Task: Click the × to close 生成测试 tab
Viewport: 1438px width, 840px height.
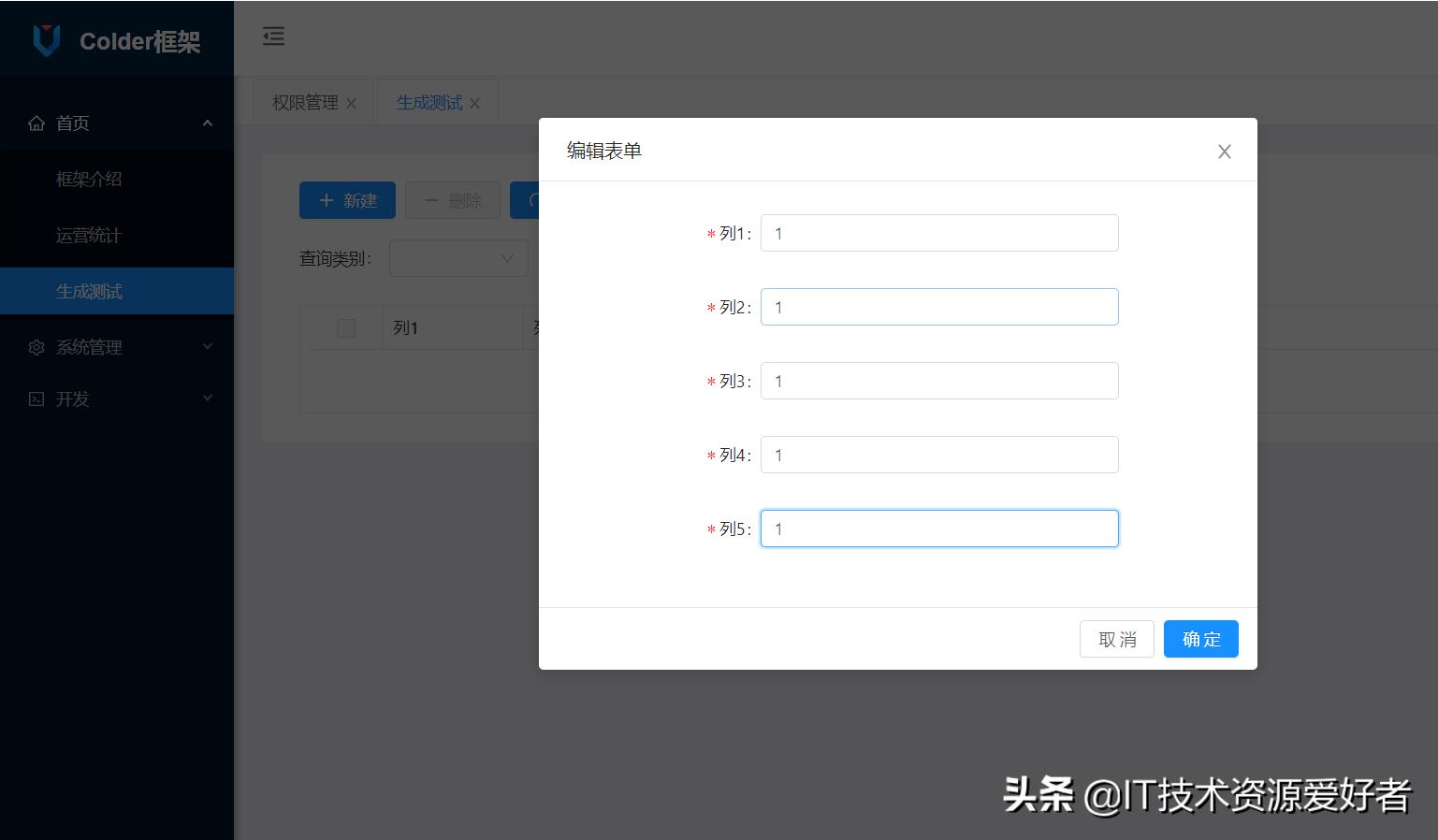Action: pyautogui.click(x=475, y=103)
